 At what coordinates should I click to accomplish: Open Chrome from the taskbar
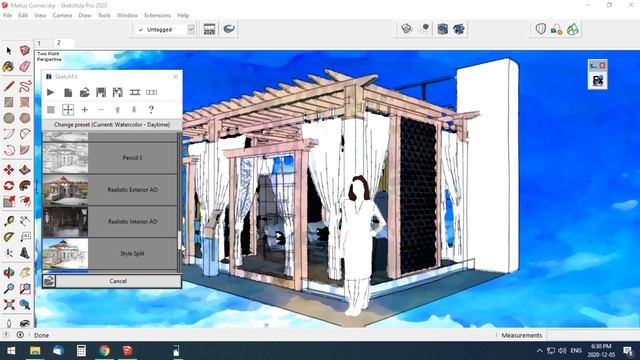click(104, 351)
